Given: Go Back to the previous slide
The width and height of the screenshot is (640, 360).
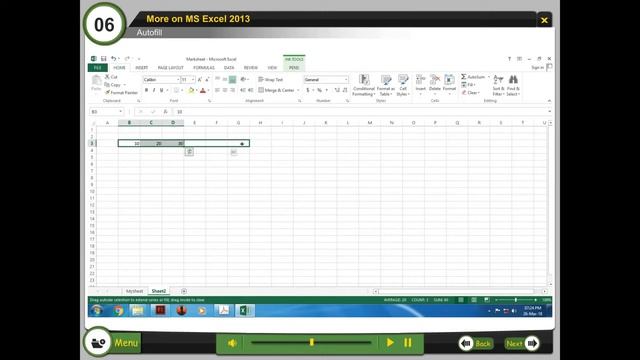Looking at the screenshot, I should (476, 344).
